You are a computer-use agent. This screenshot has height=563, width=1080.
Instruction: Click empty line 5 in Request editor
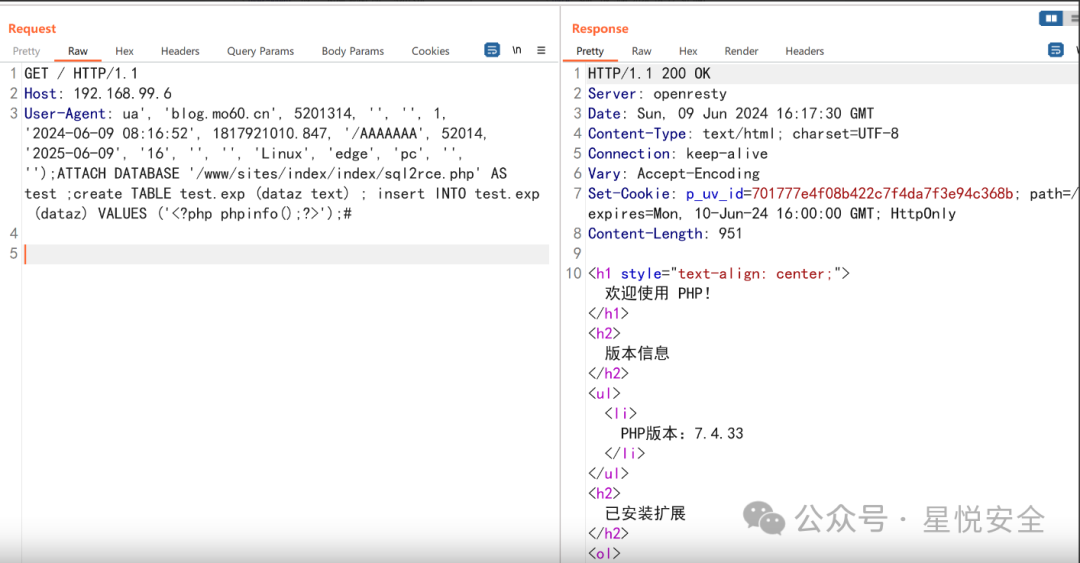pyautogui.click(x=287, y=254)
